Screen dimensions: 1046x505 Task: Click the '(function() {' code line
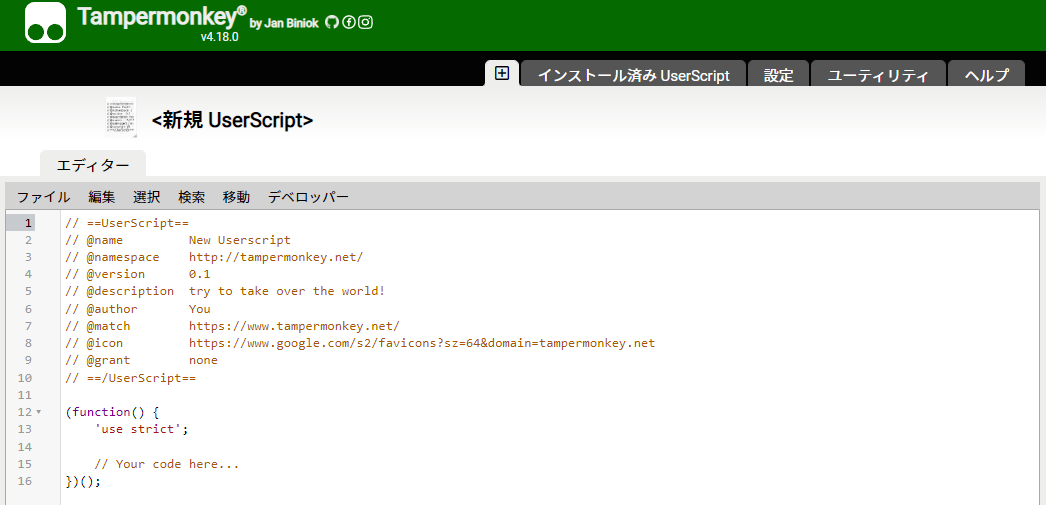(x=112, y=412)
